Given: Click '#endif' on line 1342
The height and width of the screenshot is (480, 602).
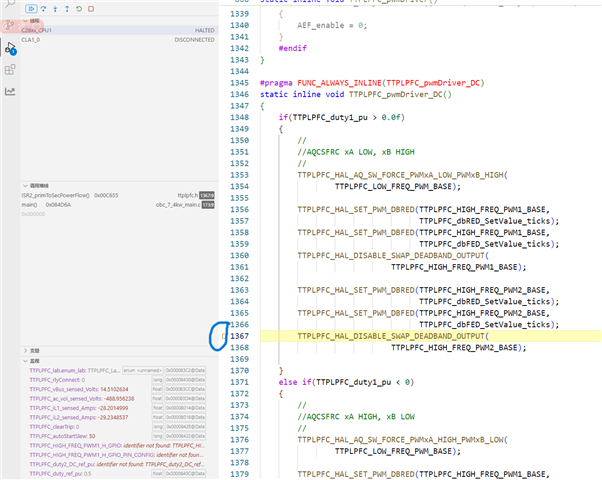Looking at the screenshot, I should click(x=293, y=48).
